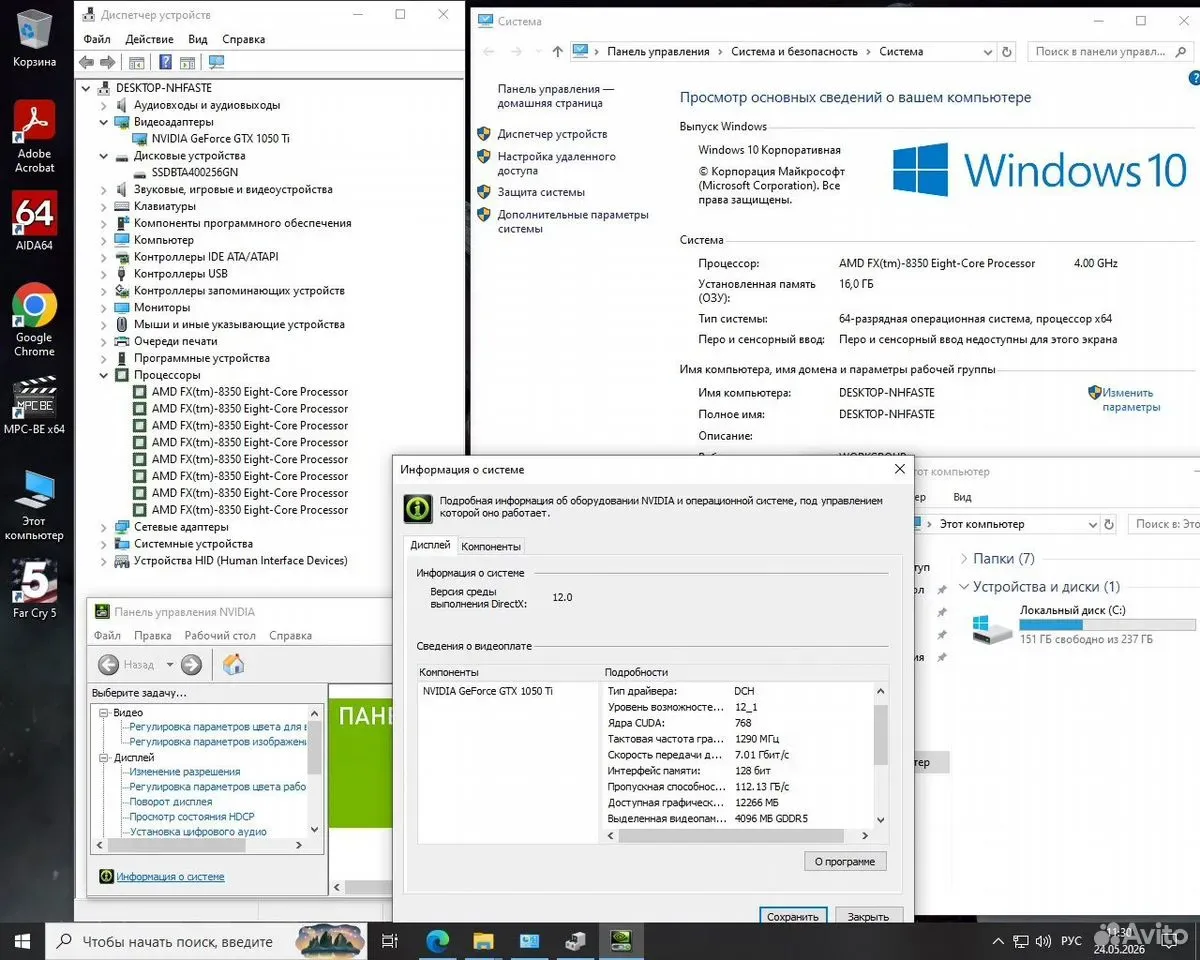The height and width of the screenshot is (960, 1200).
Task: Click the Home icon in NVIDIA control panel
Action: [233, 664]
